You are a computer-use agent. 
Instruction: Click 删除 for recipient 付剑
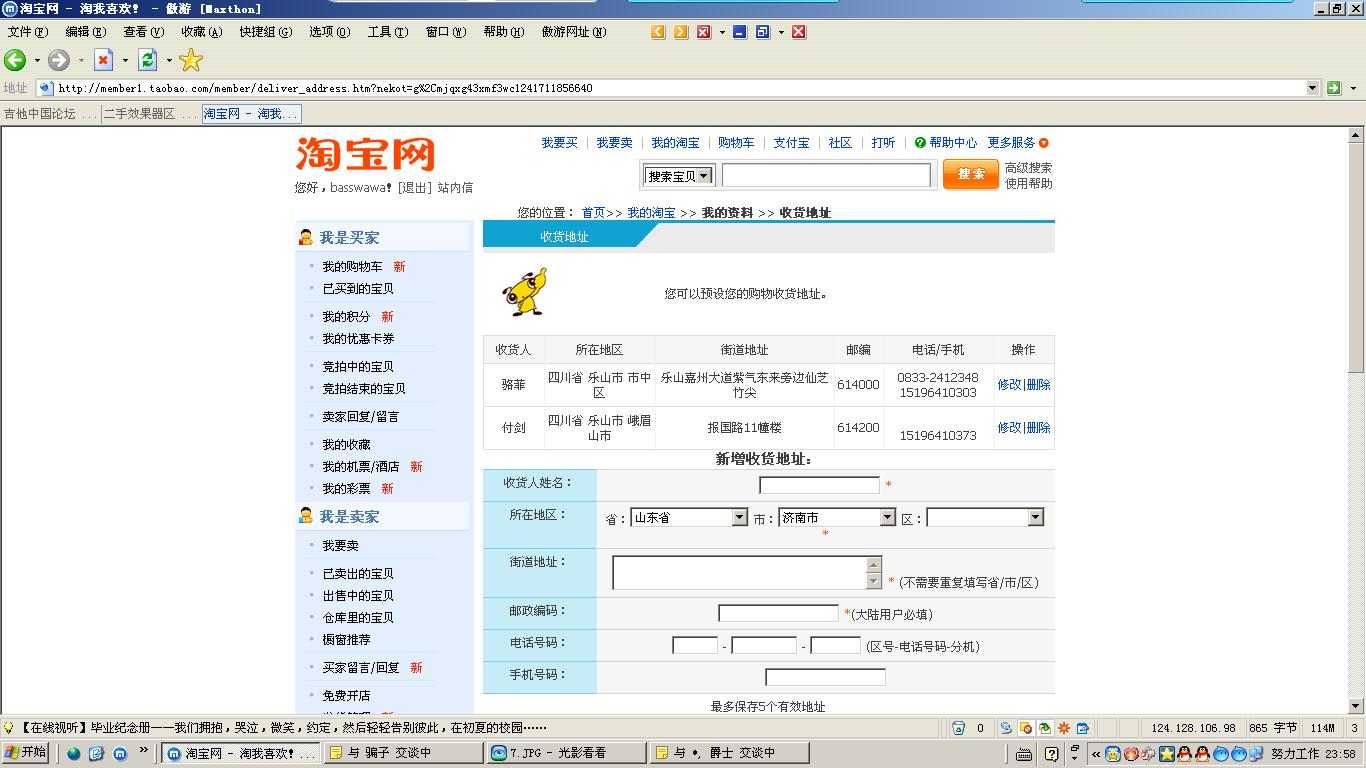(x=1038, y=427)
